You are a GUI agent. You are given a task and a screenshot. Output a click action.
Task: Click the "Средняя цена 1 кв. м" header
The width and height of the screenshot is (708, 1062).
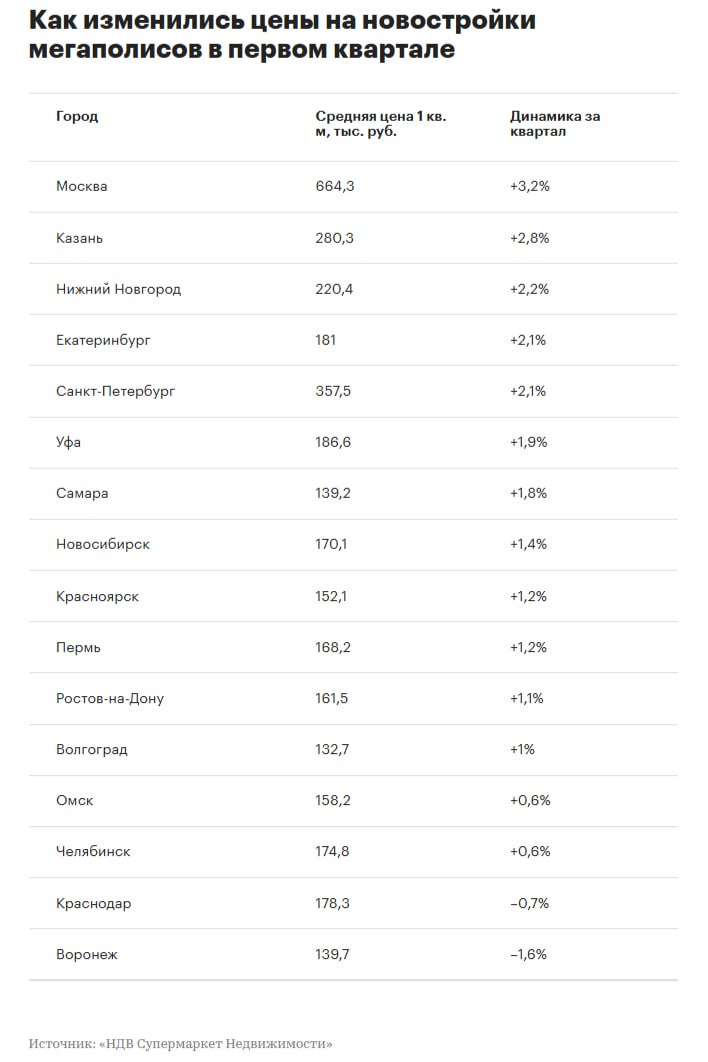(381, 124)
